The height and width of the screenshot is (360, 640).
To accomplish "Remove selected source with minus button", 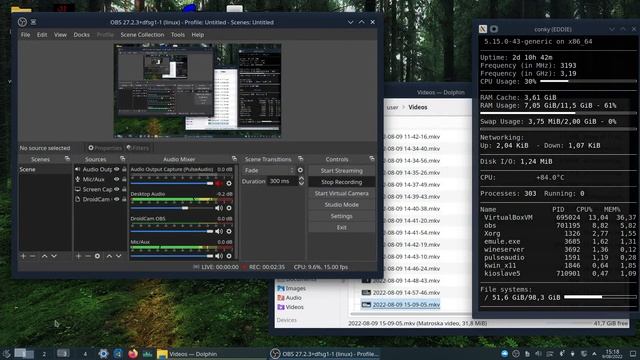I will pos(88,256).
